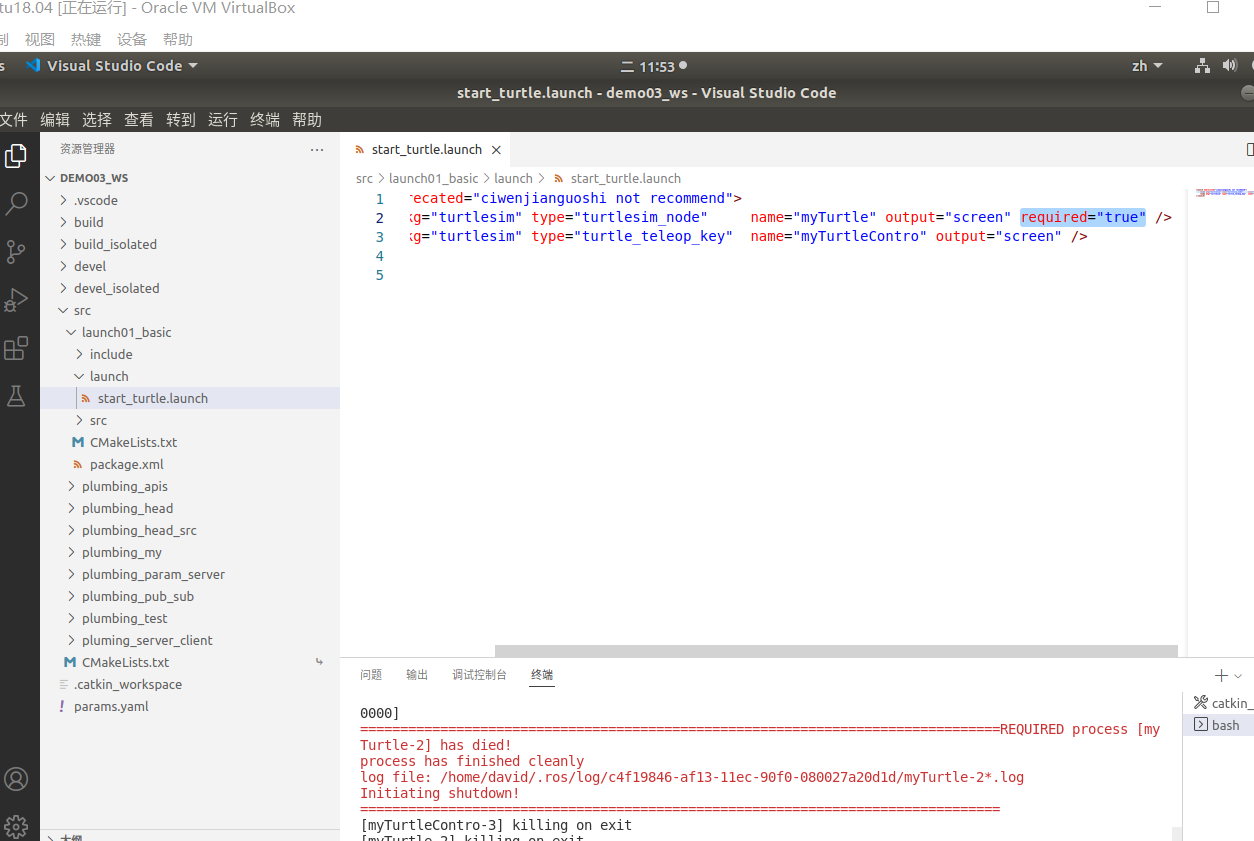This screenshot has height=841, width=1254.
Task: Collapse the top-level src folder
Action: coord(190,310)
